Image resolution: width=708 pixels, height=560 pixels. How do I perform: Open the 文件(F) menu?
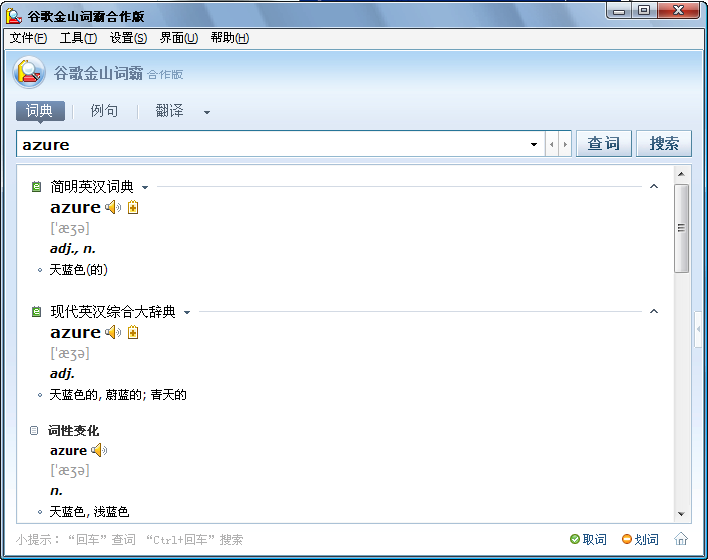click(28, 38)
